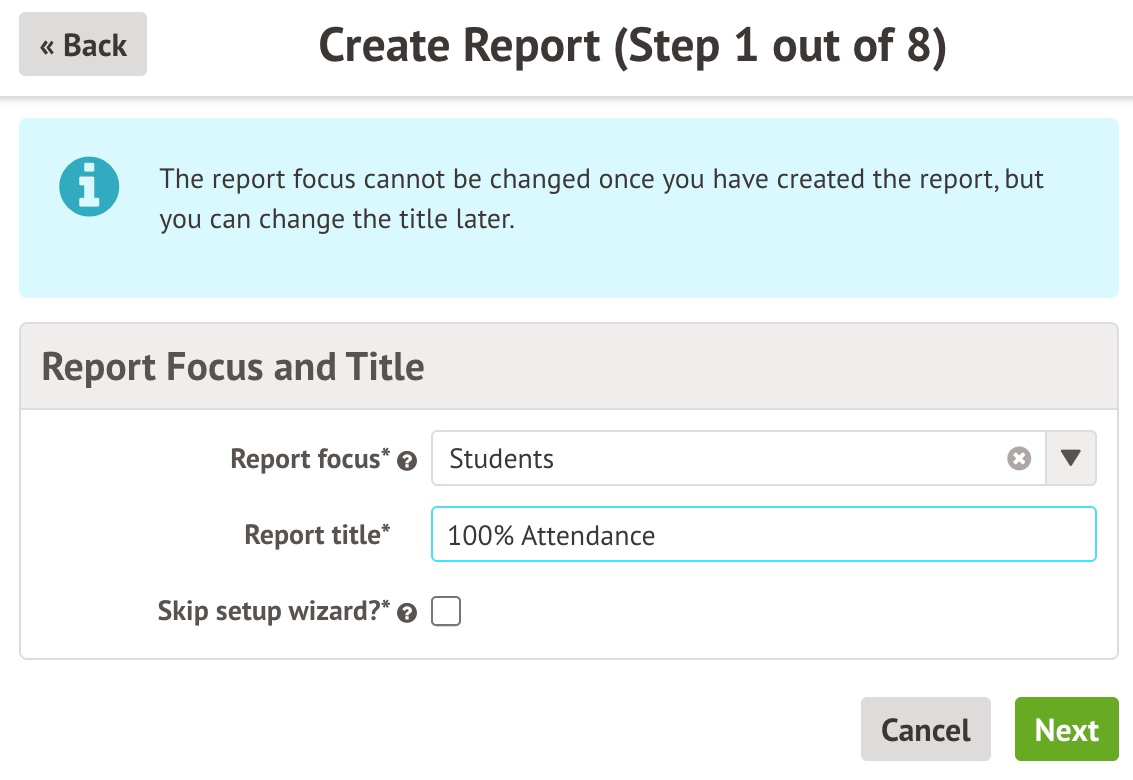Click the 'Report Focus and Title' section header

pos(233,367)
